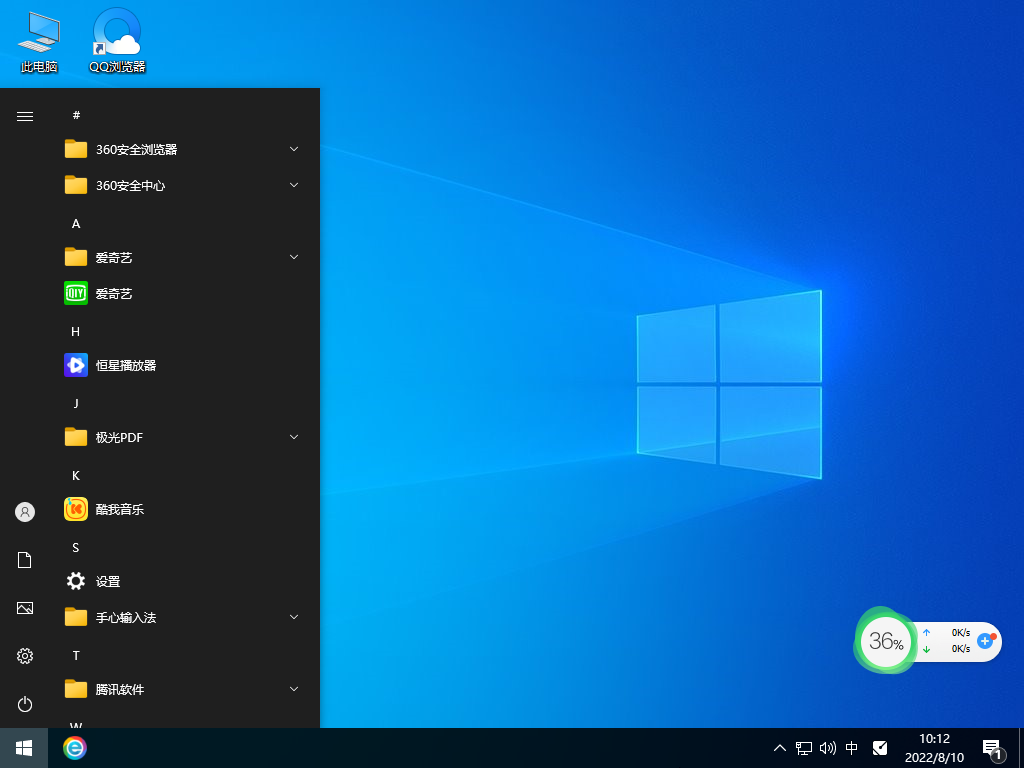This screenshot has height=768, width=1024.
Task: Open the iQIYI (爱奇艺) app icon
Action: click(x=77, y=294)
